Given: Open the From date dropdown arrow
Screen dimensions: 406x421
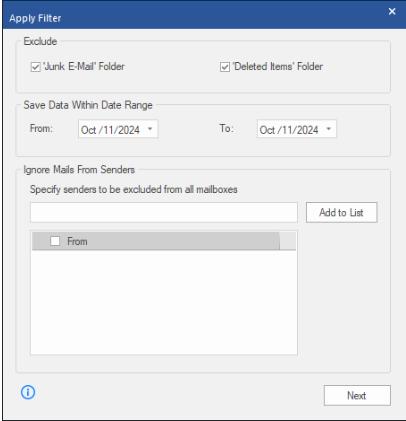Looking at the screenshot, I should click(x=150, y=129).
